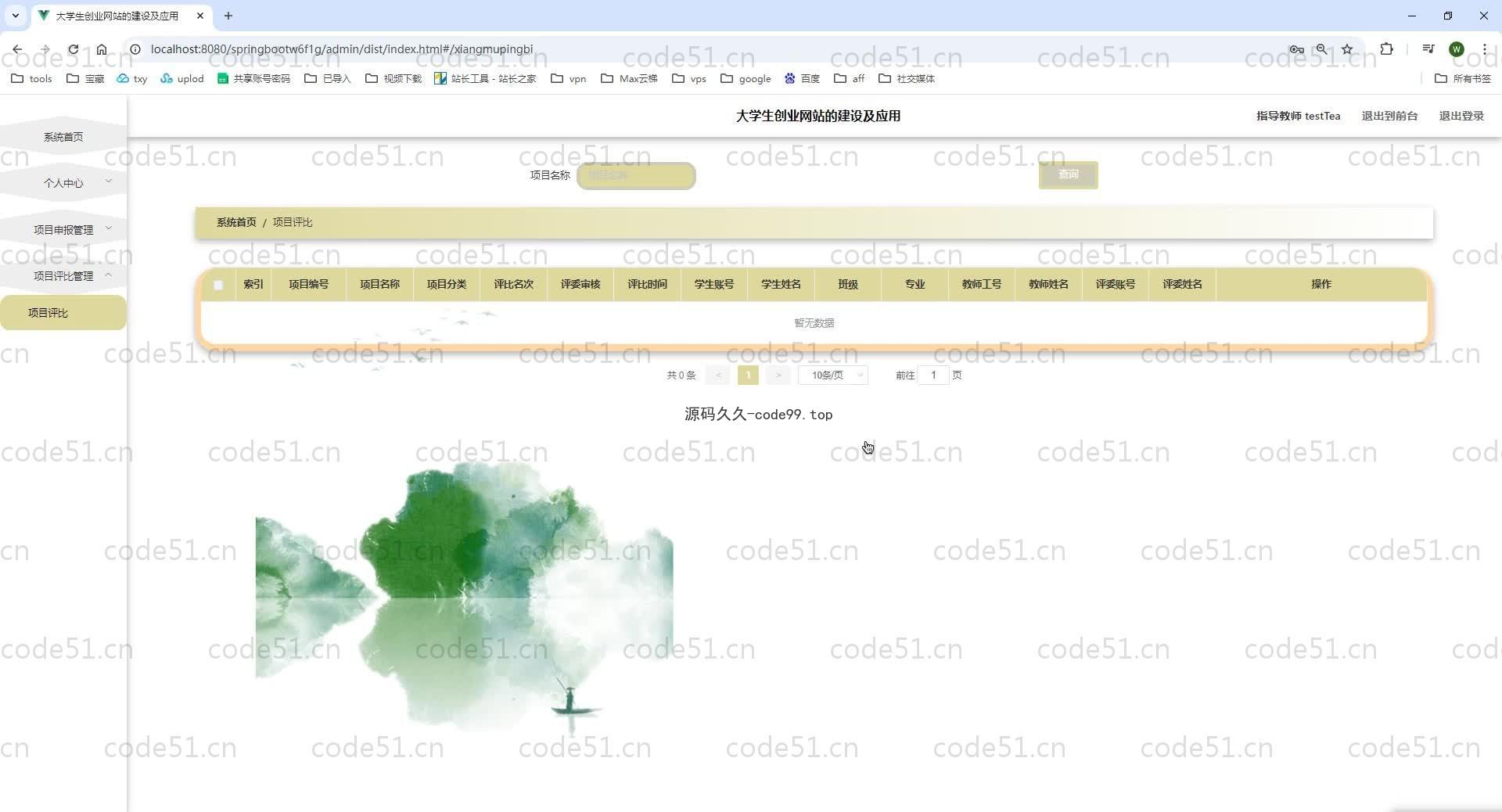
Task: Open the Max云梯 bookmark folder
Action: point(629,78)
